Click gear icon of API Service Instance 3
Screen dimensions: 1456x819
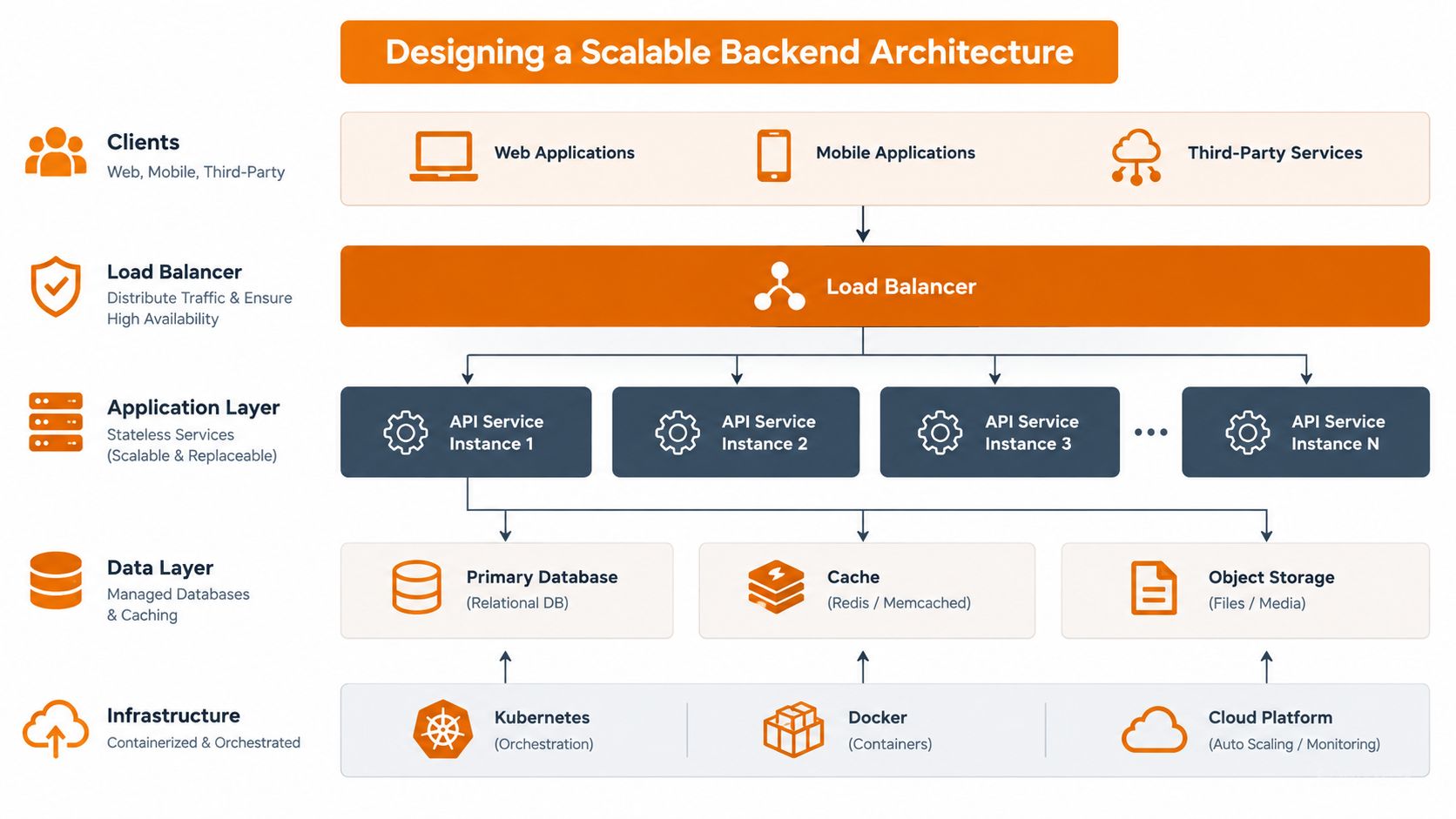(940, 433)
